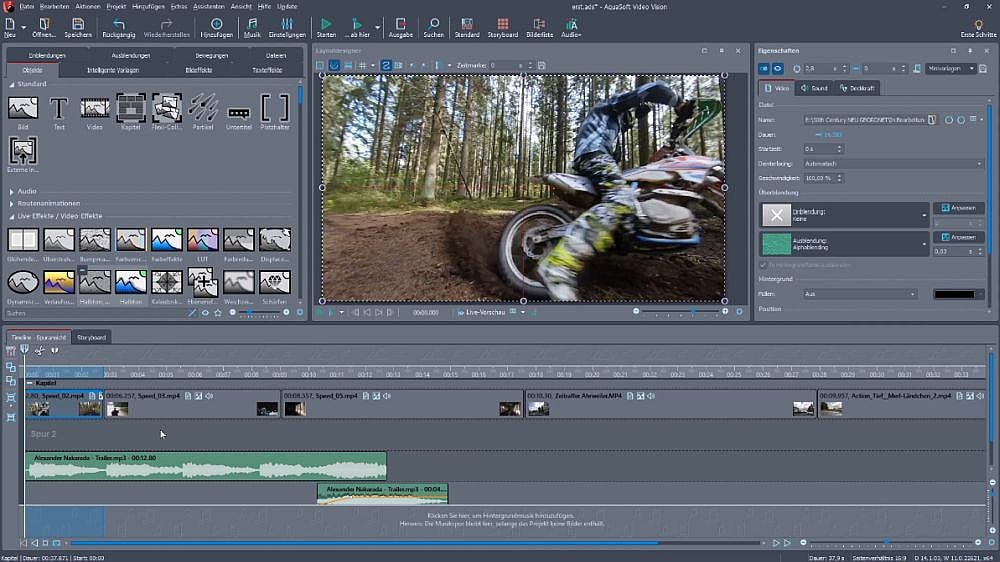This screenshot has height=562, width=1000.
Task: Pick the LUT live effect icon
Action: pyautogui.click(x=203, y=240)
